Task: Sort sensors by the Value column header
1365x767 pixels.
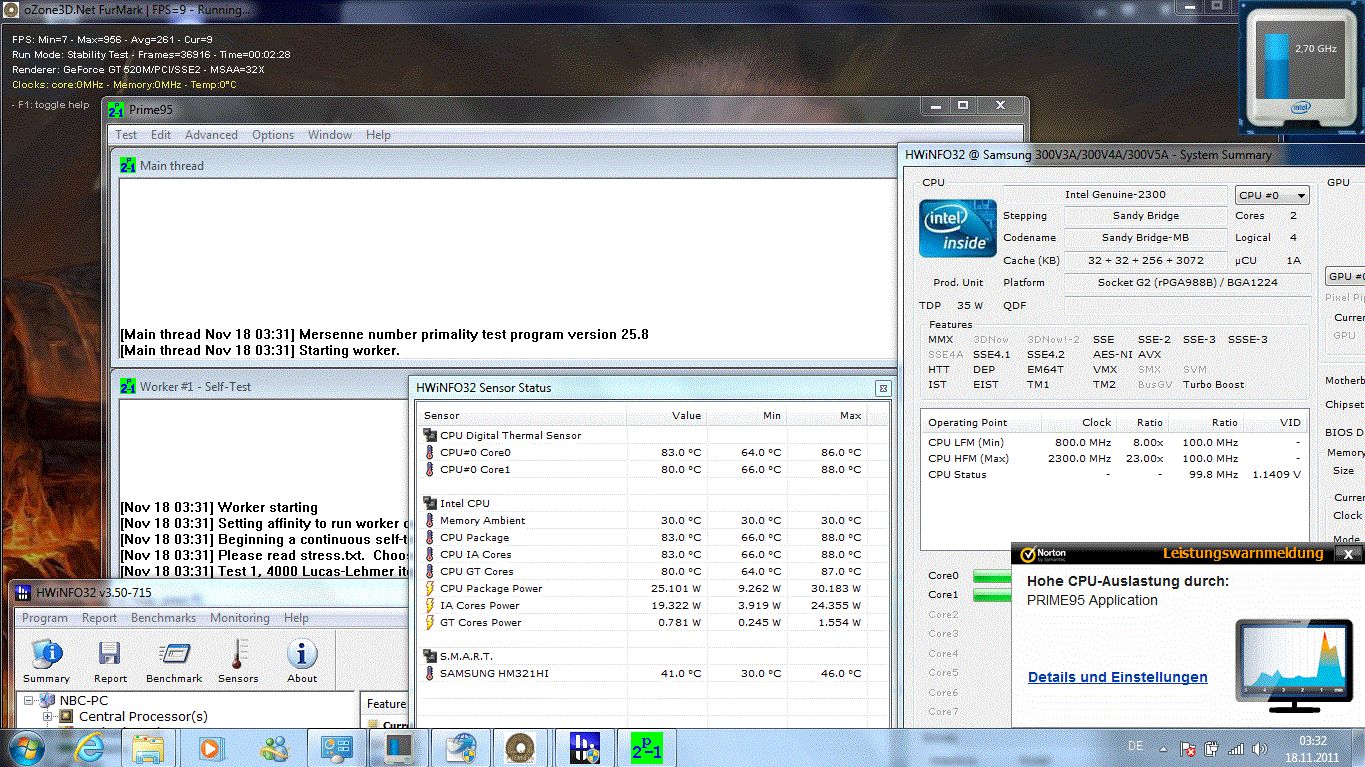Action: (666, 415)
